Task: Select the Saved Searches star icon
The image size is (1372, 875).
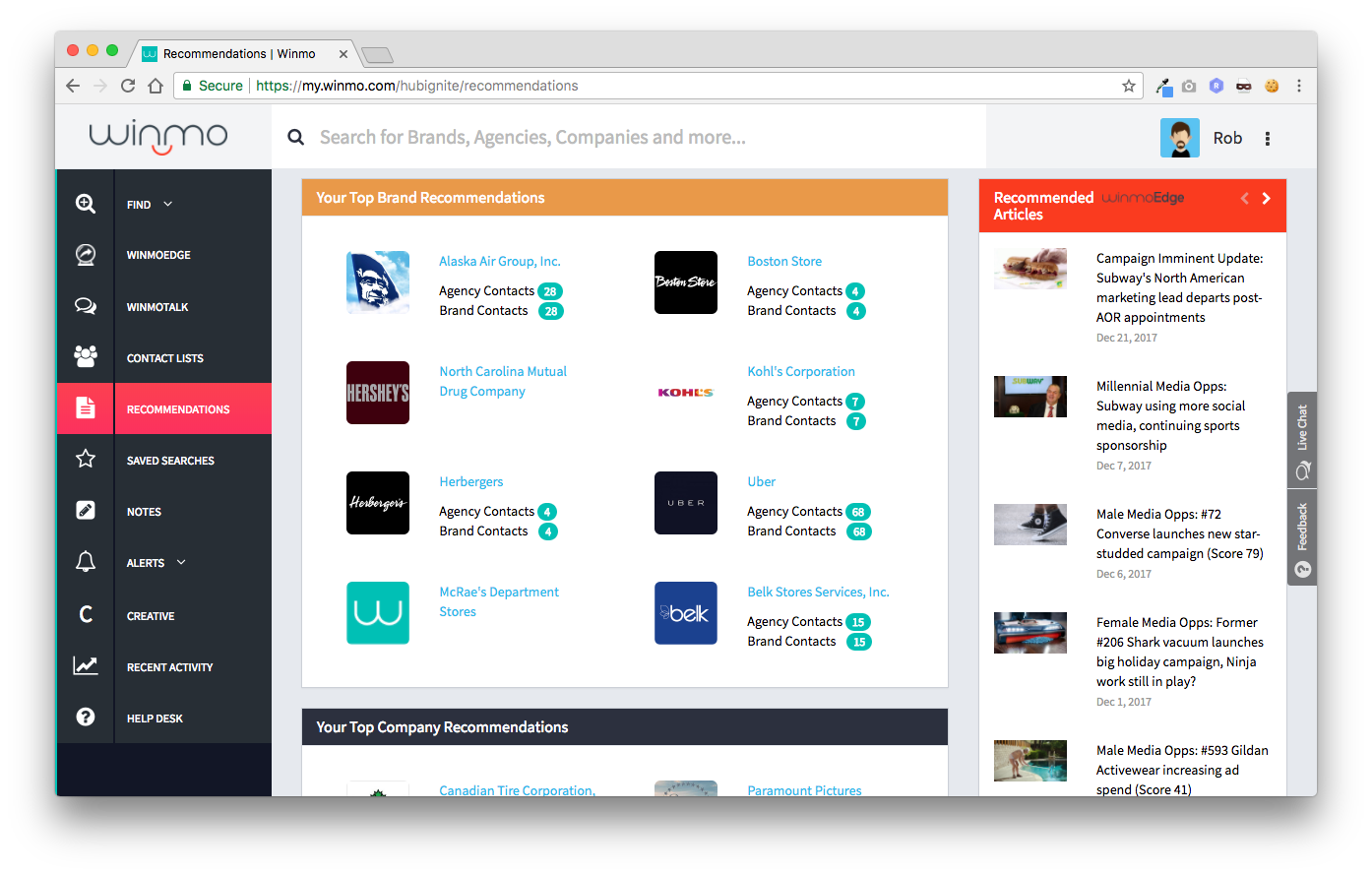Action: pos(86,459)
